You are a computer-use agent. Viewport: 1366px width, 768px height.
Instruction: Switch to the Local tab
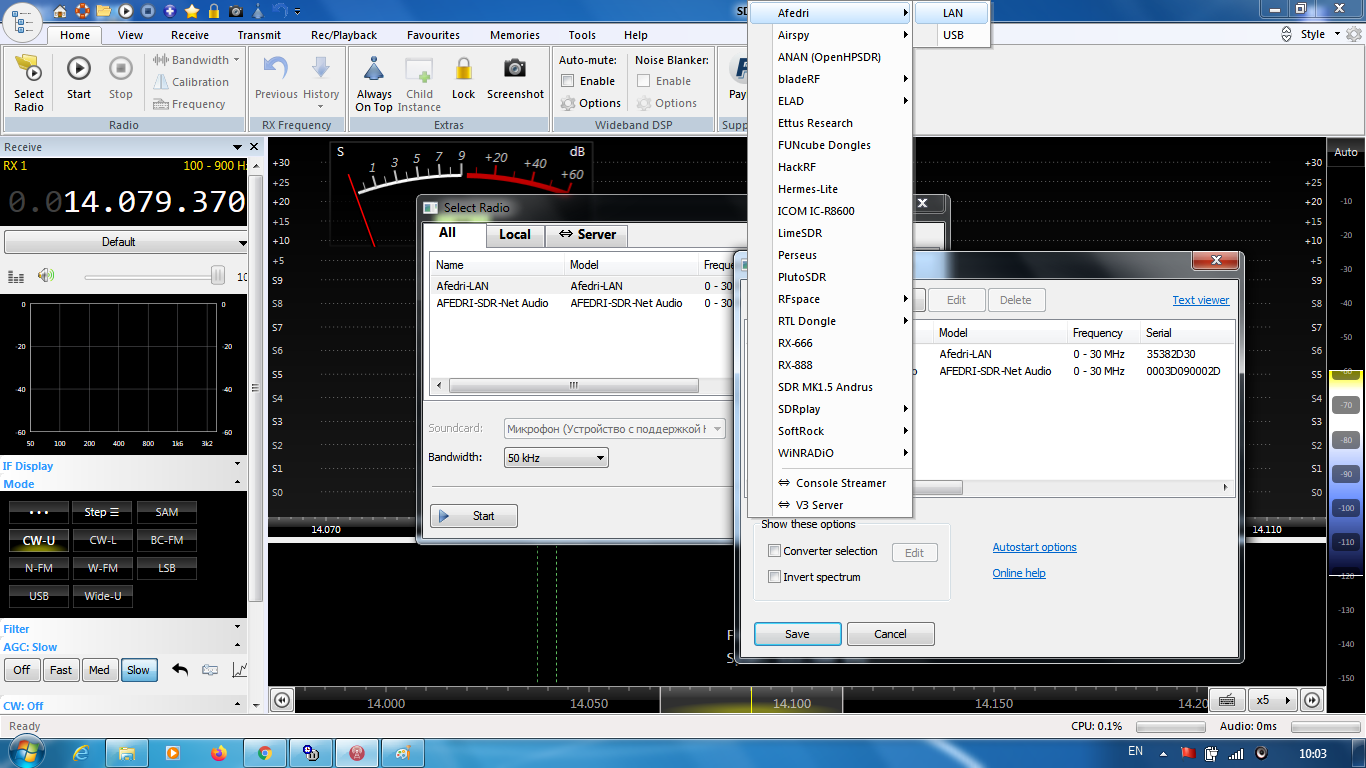pyautogui.click(x=515, y=234)
